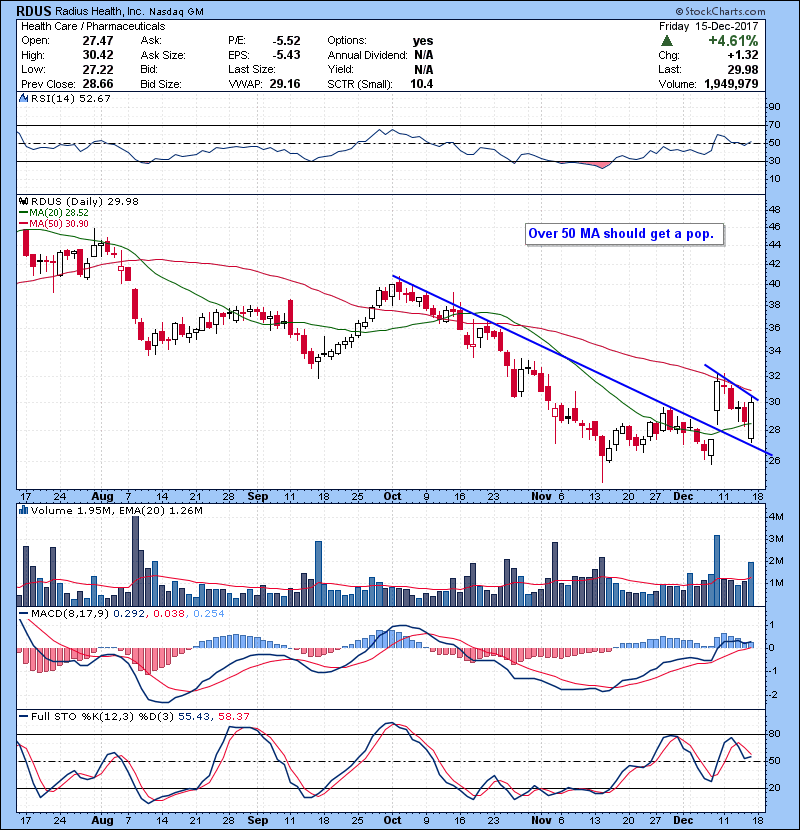Click the green up-triangle next to +4.61%
This screenshot has height=830, width=800.
[x=667, y=41]
